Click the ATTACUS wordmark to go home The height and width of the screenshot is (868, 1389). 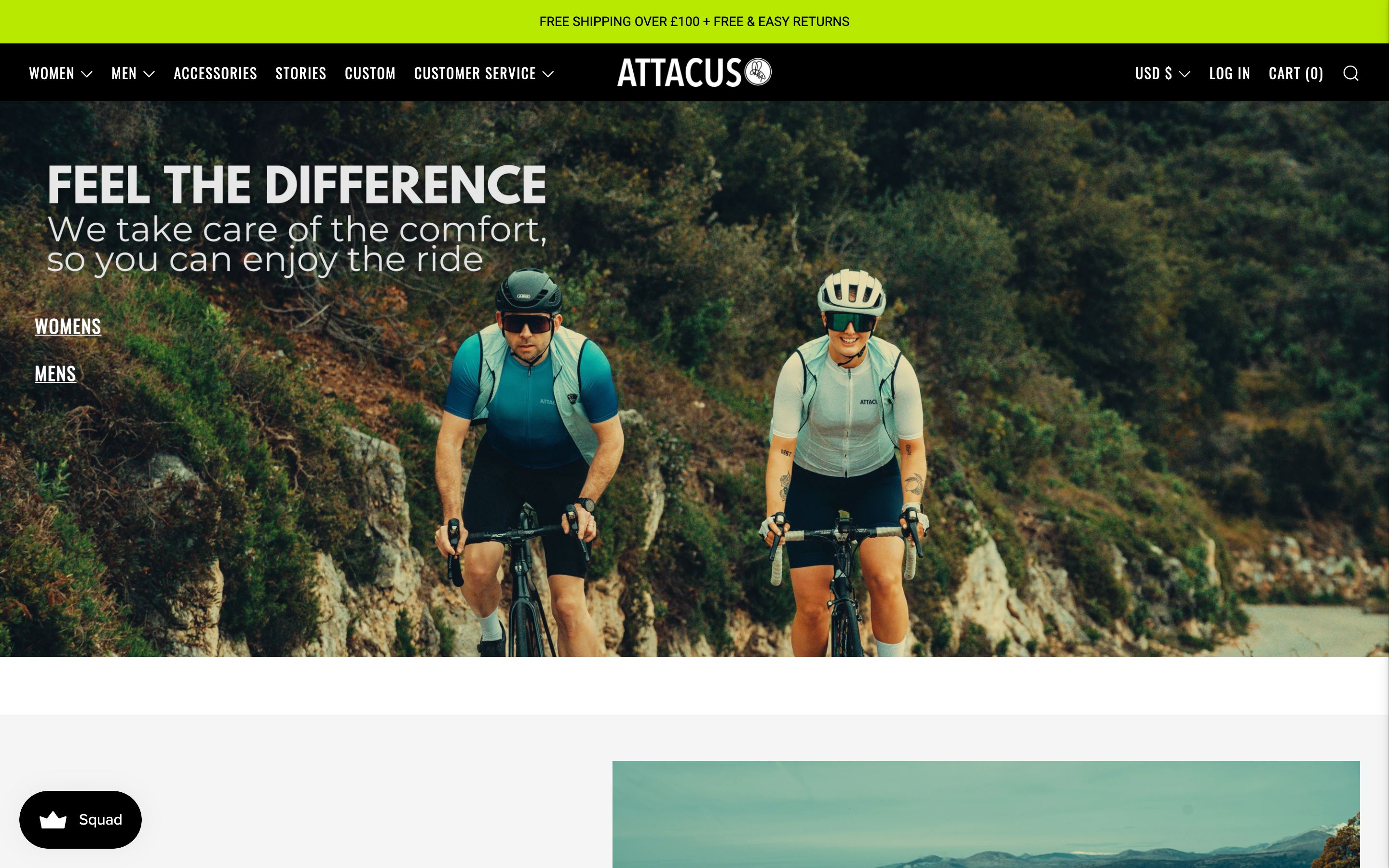pyautogui.click(x=680, y=72)
